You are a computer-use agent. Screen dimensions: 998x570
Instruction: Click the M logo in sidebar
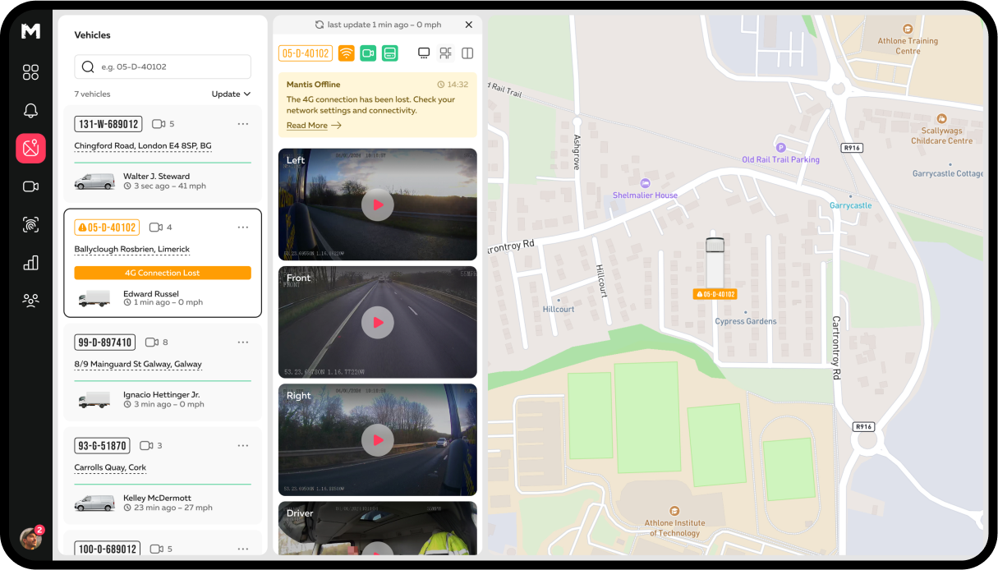tap(31, 31)
